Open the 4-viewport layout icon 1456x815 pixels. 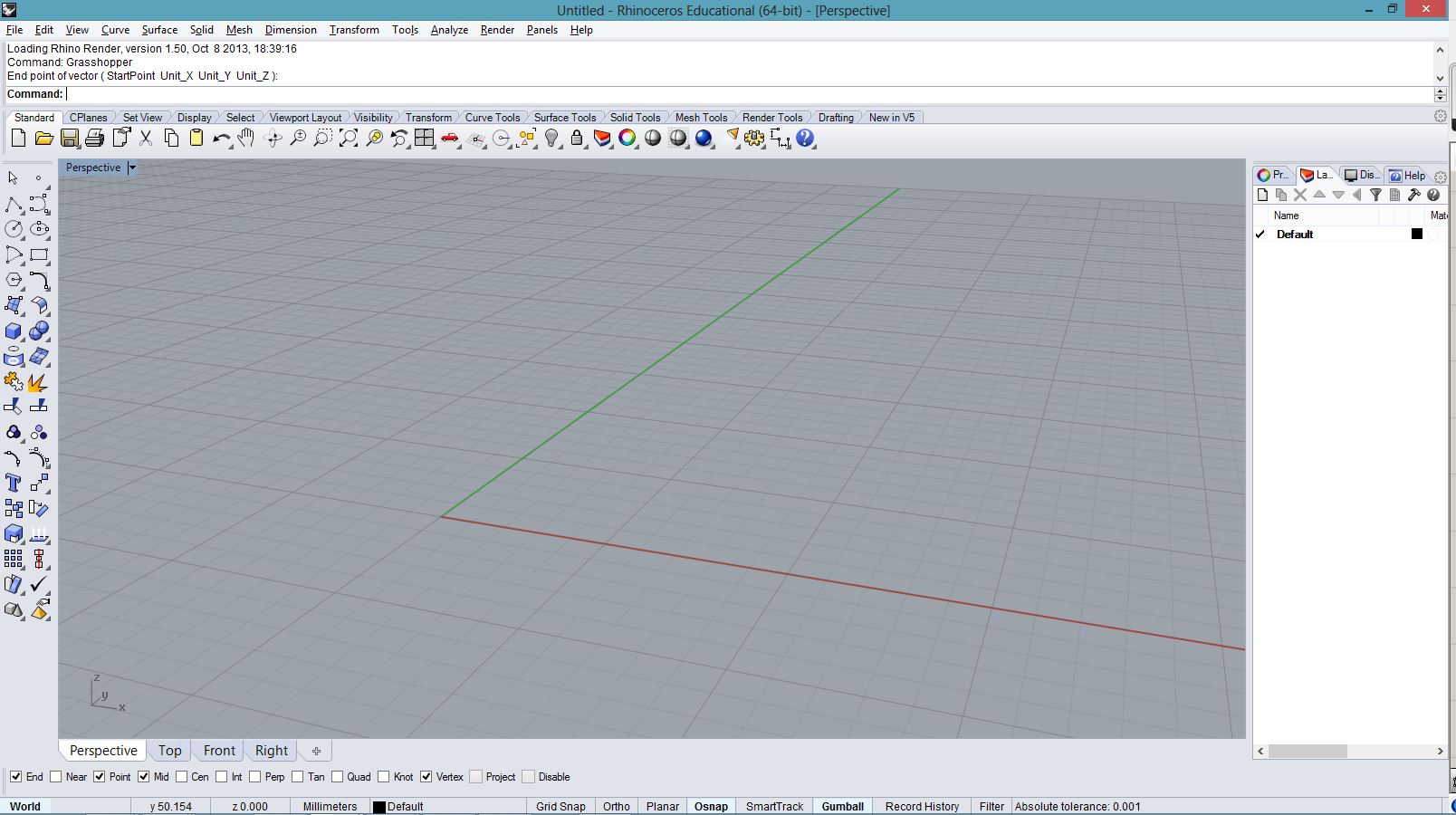tap(425, 139)
